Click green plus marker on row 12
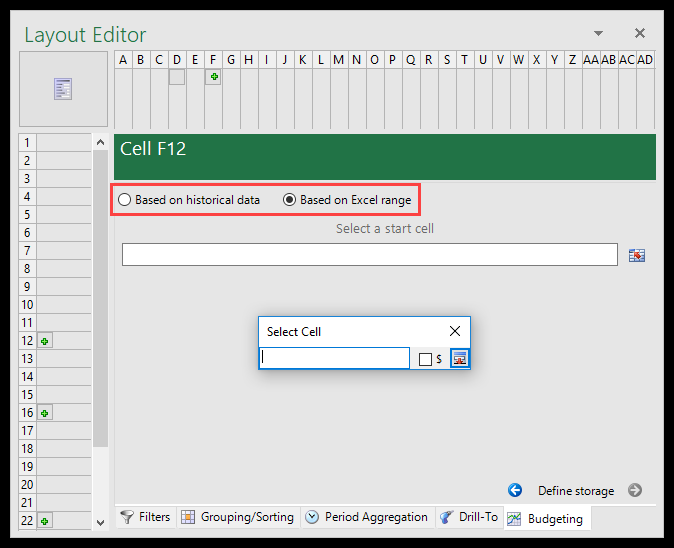This screenshot has height=548, width=674. coord(45,341)
